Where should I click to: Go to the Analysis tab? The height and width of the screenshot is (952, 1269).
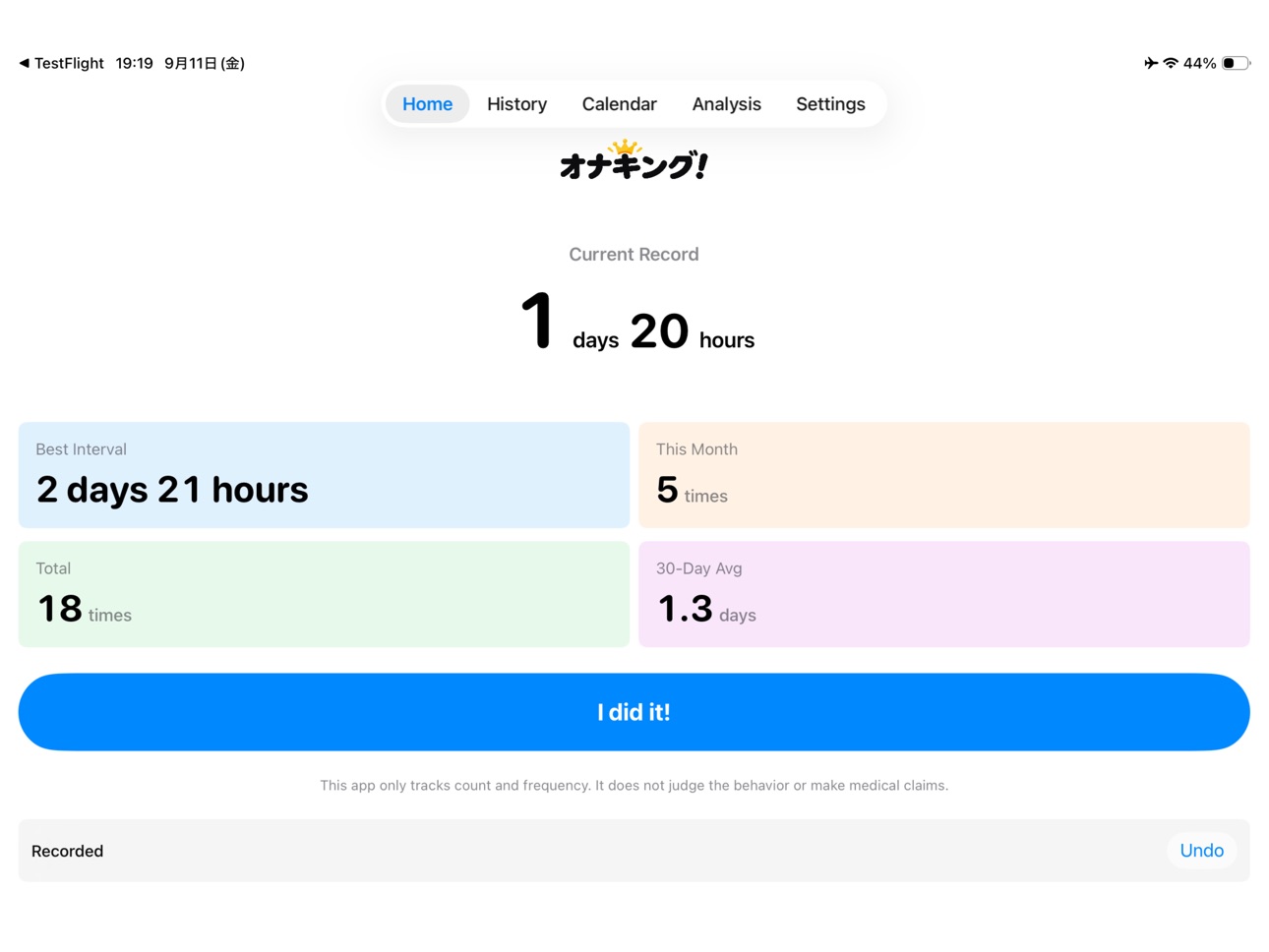point(726,104)
